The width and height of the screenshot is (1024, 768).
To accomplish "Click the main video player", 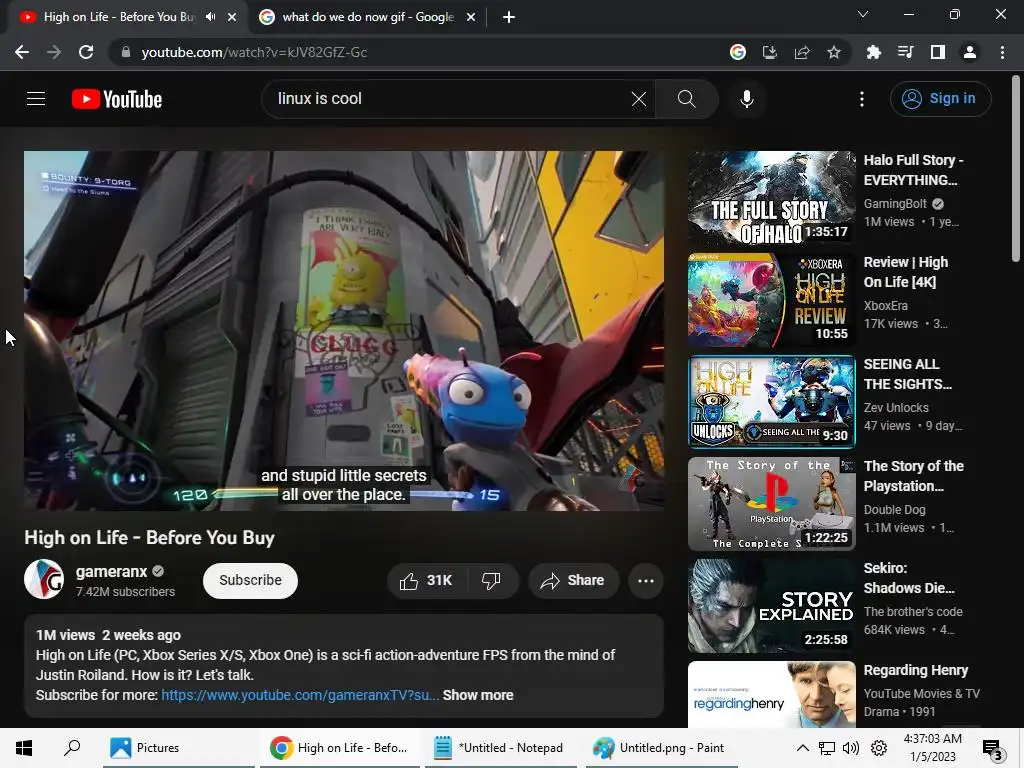I will click(344, 331).
